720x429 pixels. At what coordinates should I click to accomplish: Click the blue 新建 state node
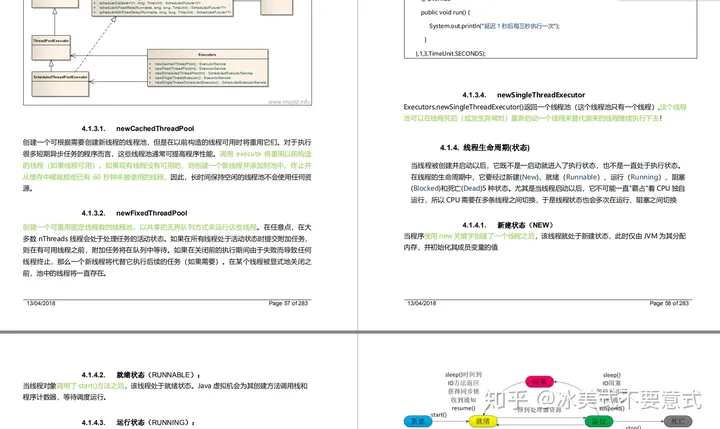coord(418,421)
